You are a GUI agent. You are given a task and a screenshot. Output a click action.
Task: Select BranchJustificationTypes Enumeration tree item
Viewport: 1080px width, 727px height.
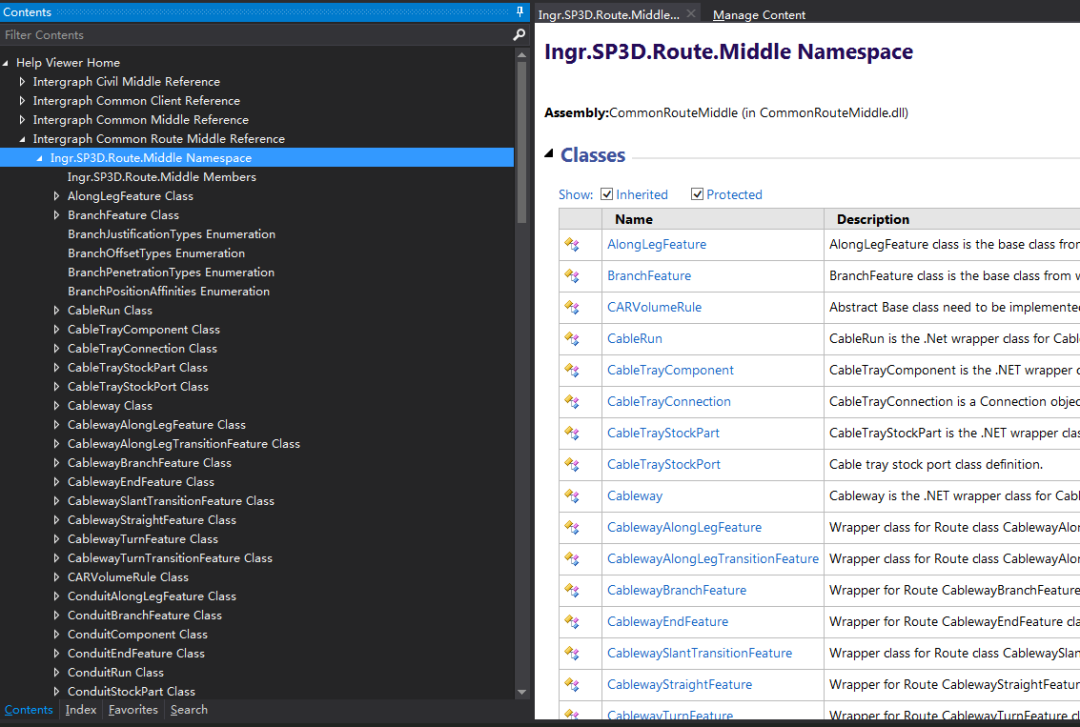click(172, 234)
